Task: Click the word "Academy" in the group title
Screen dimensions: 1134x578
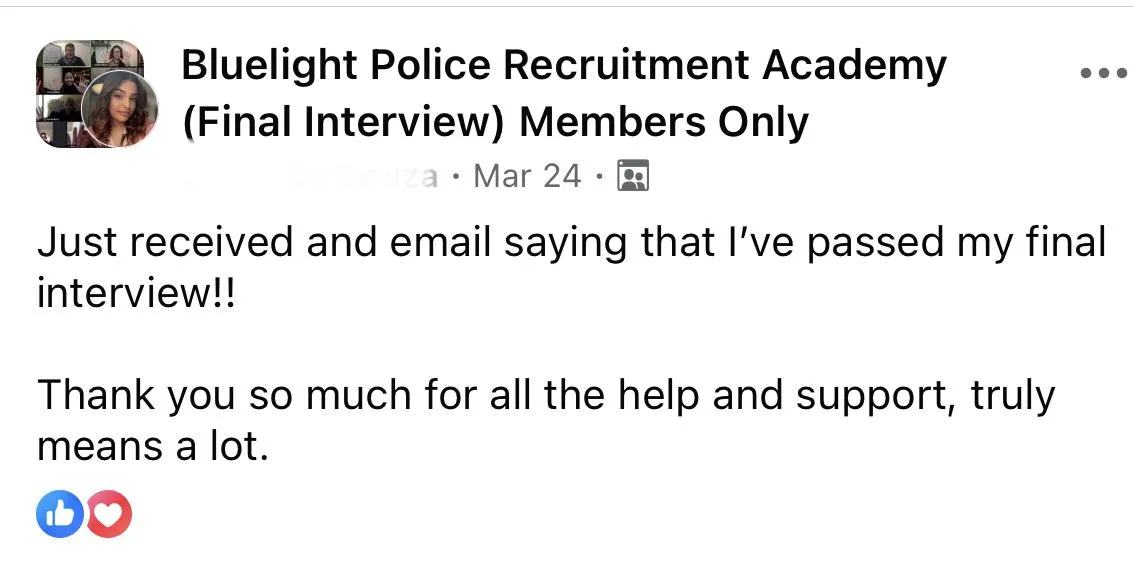Action: [x=853, y=66]
